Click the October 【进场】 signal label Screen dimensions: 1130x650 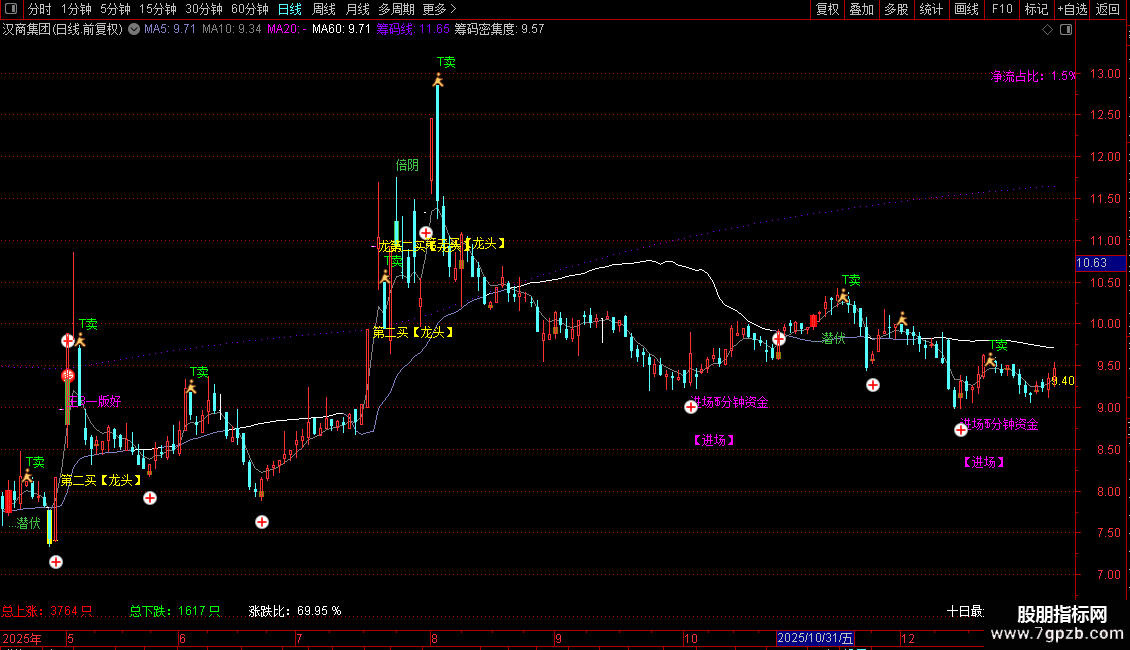pyautogui.click(x=713, y=440)
